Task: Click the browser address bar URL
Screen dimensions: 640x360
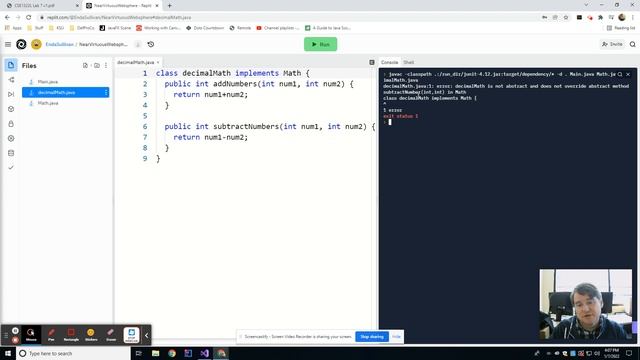Action: 119,18
